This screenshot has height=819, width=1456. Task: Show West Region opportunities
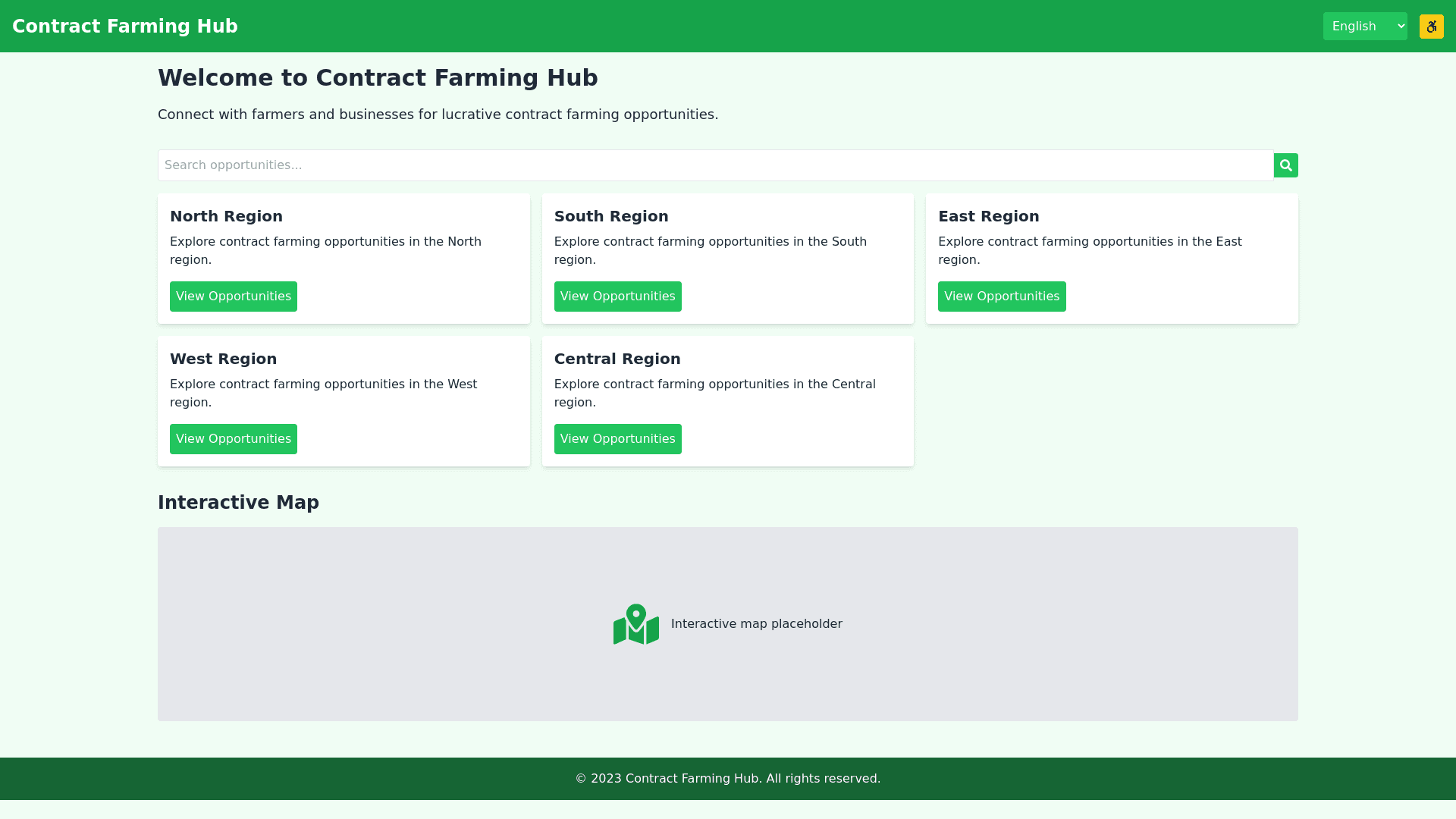pyautogui.click(x=233, y=439)
